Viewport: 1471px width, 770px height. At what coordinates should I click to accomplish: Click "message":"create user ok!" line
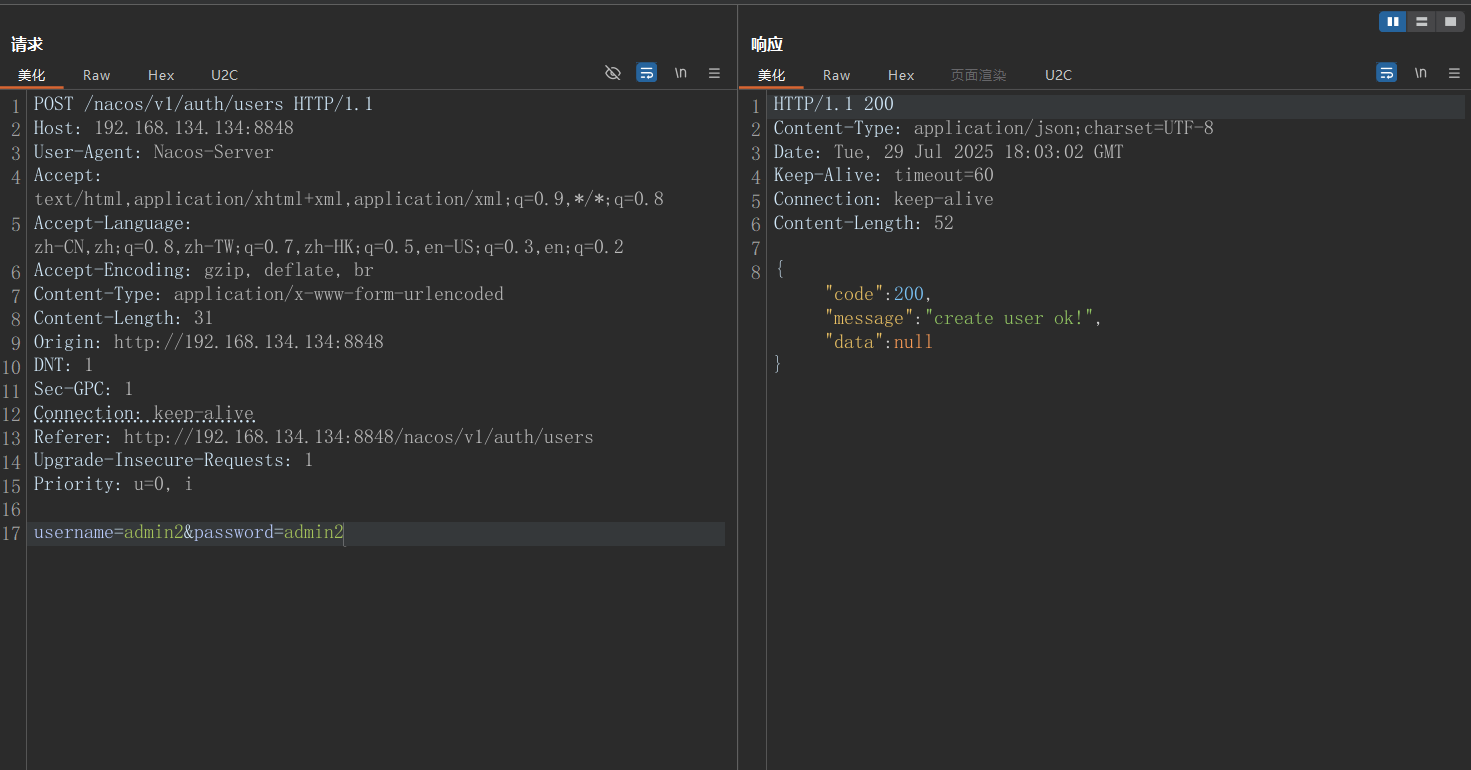pyautogui.click(x=963, y=318)
